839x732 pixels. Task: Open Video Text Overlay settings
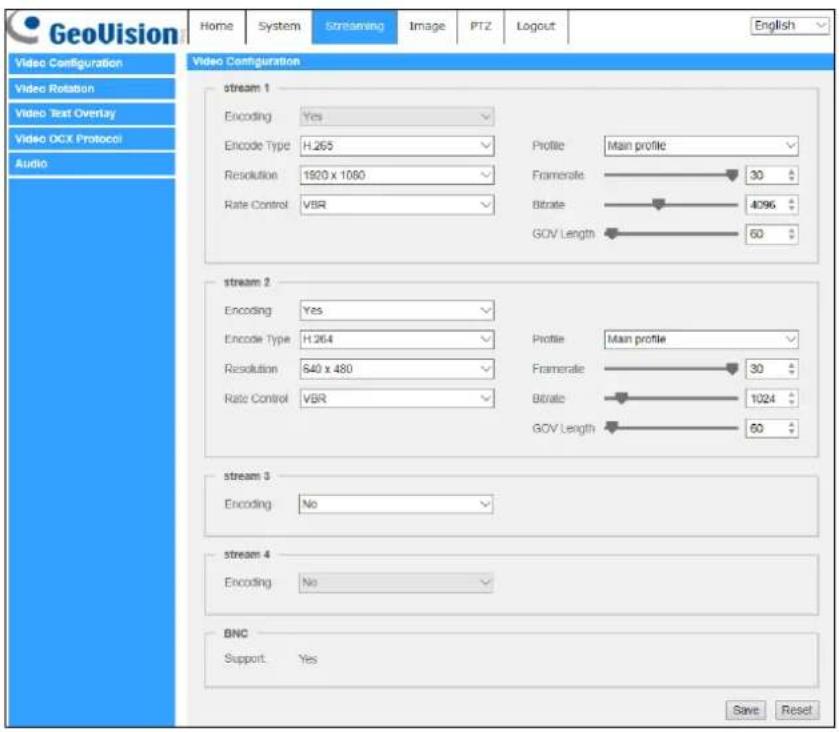(91, 113)
